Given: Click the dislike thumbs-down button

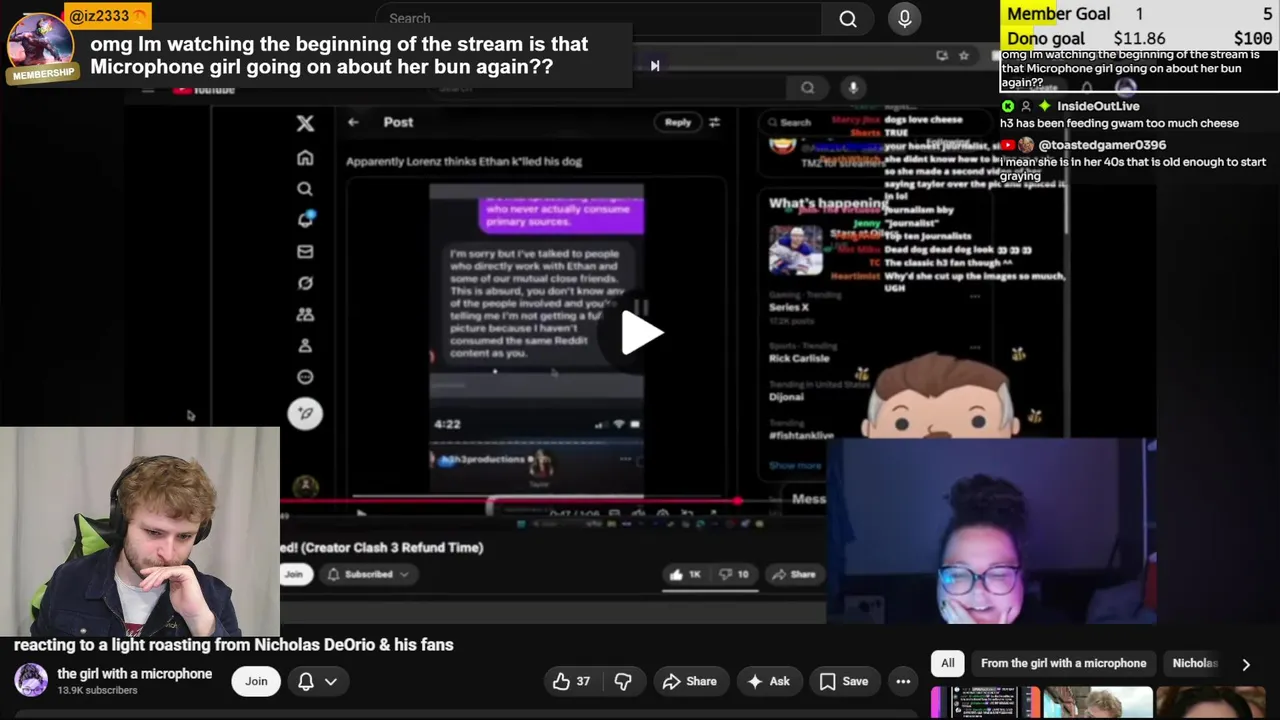Looking at the screenshot, I should coord(623,681).
